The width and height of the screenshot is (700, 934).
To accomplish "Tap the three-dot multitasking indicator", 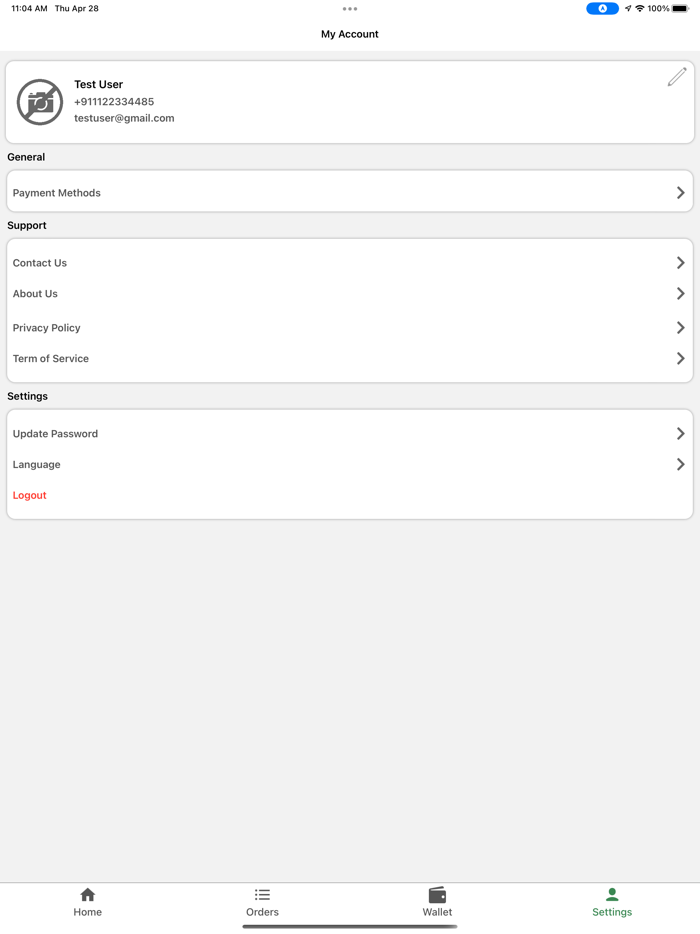I will click(x=350, y=9).
